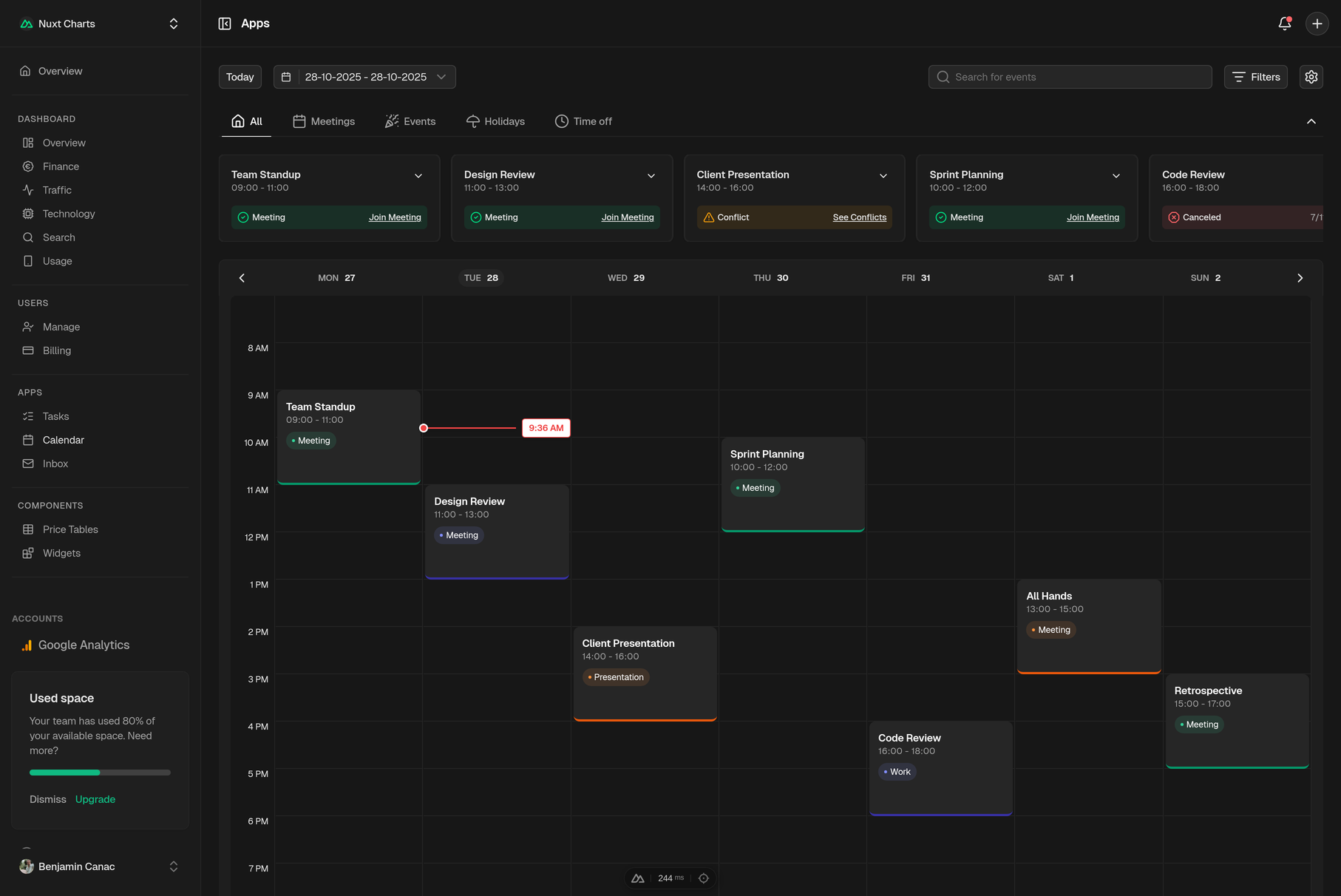Click the Nuxt devtools icon
This screenshot has width=1341, height=896.
point(638,878)
